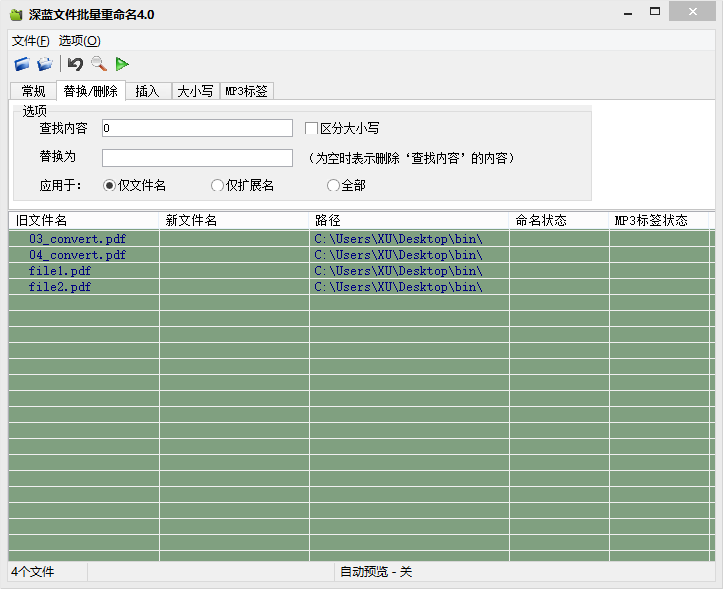Image resolution: width=723 pixels, height=589 pixels.
Task: Open the 选项(O) menu
Action: 79,41
